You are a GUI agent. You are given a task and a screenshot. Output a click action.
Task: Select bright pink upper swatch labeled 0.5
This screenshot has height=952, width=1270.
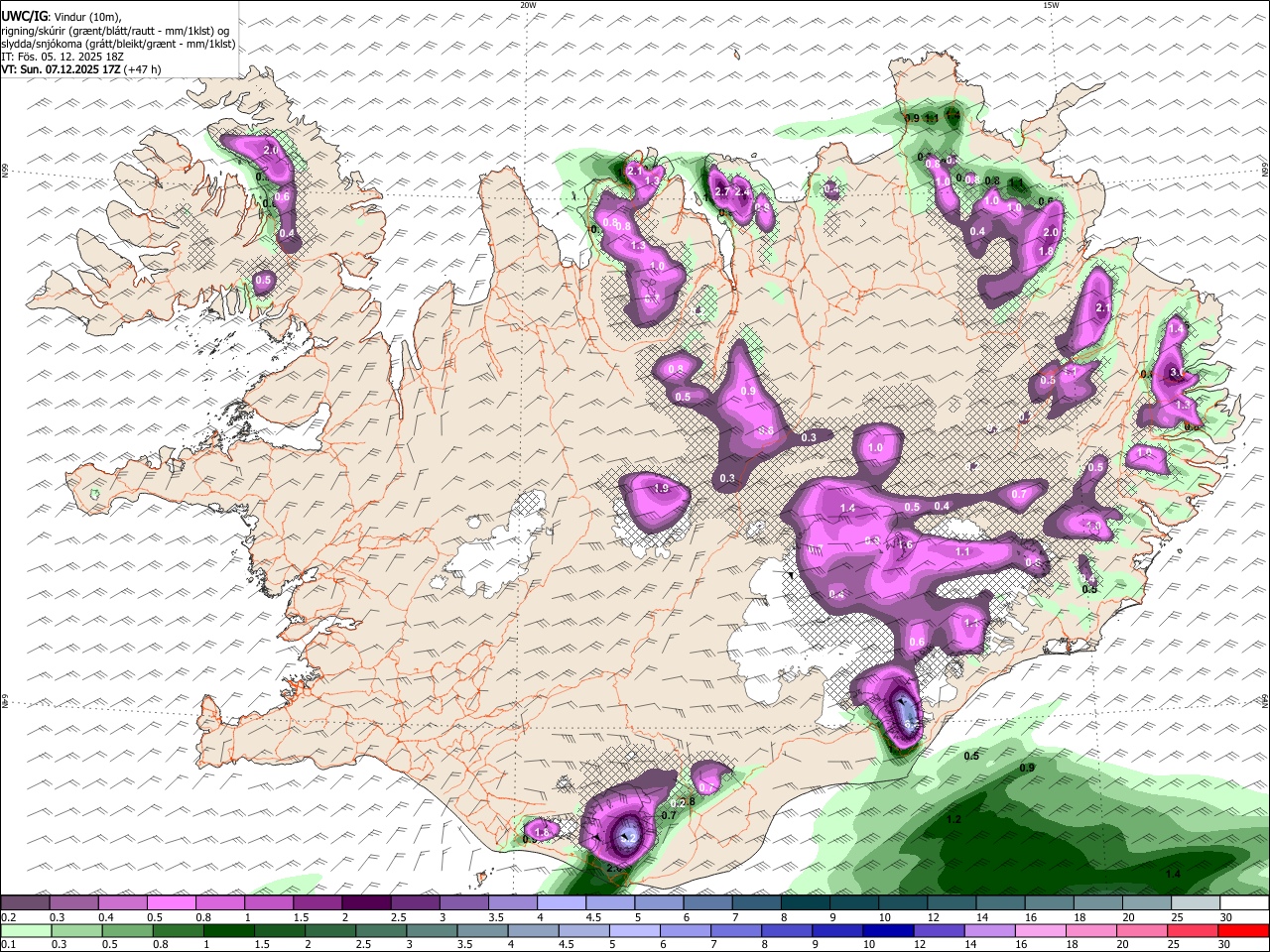(171, 902)
